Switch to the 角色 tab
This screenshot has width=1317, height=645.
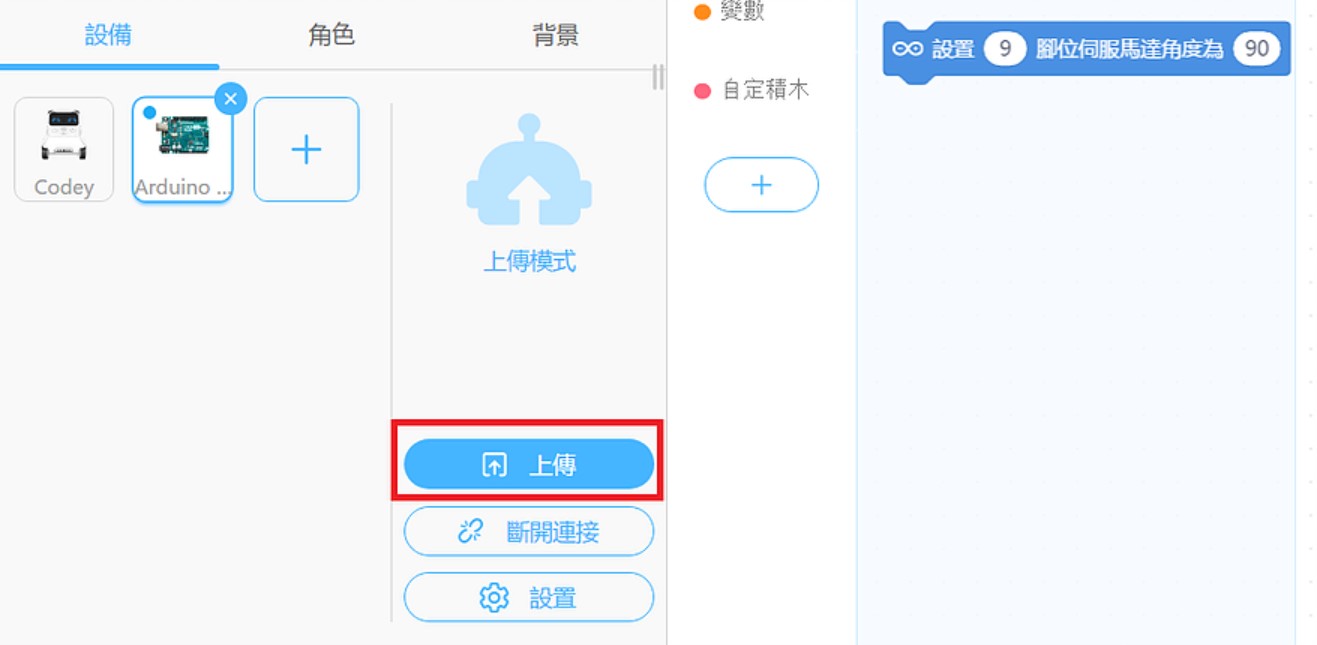click(x=332, y=35)
